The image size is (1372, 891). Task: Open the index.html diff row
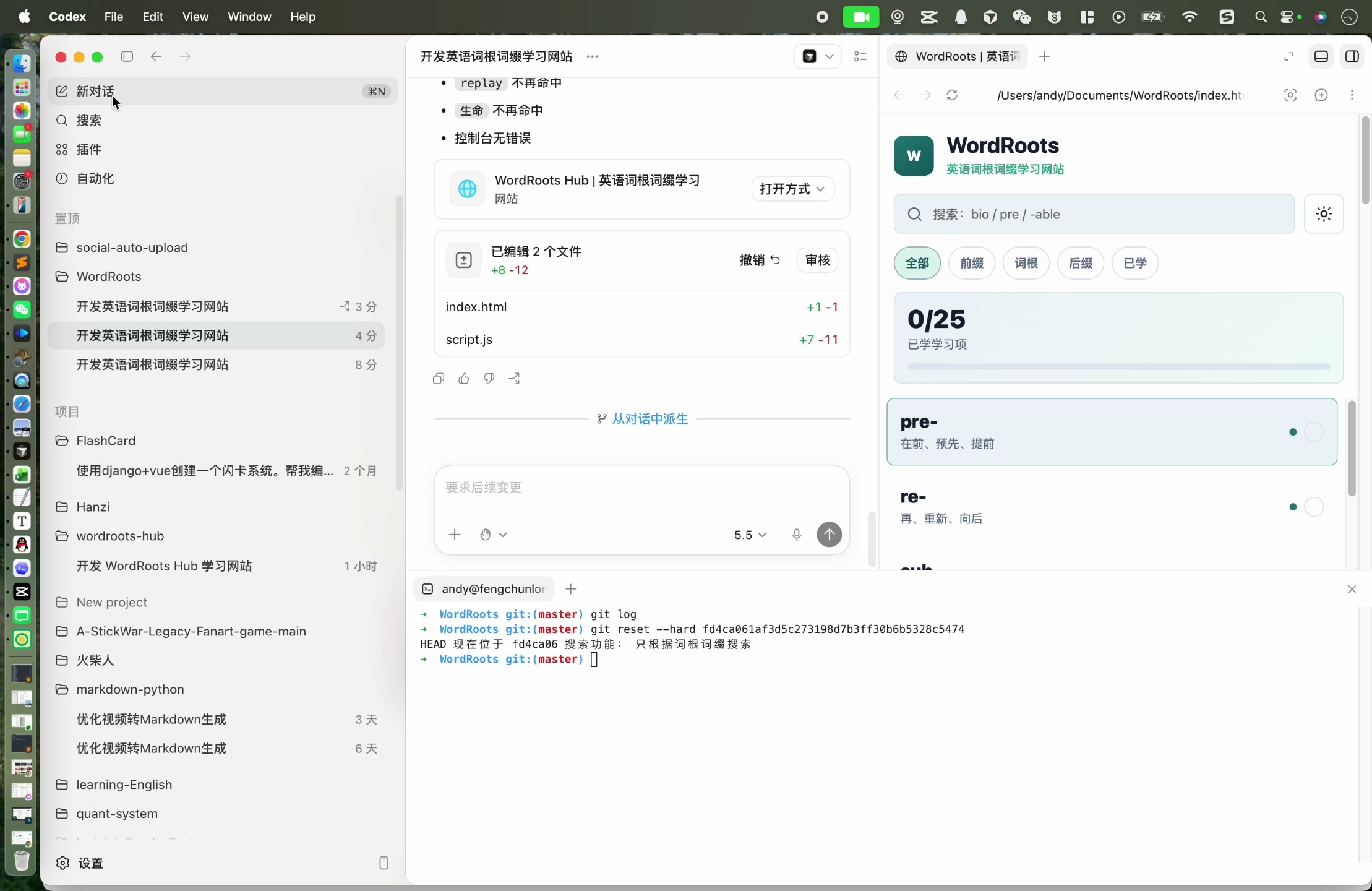coord(641,307)
